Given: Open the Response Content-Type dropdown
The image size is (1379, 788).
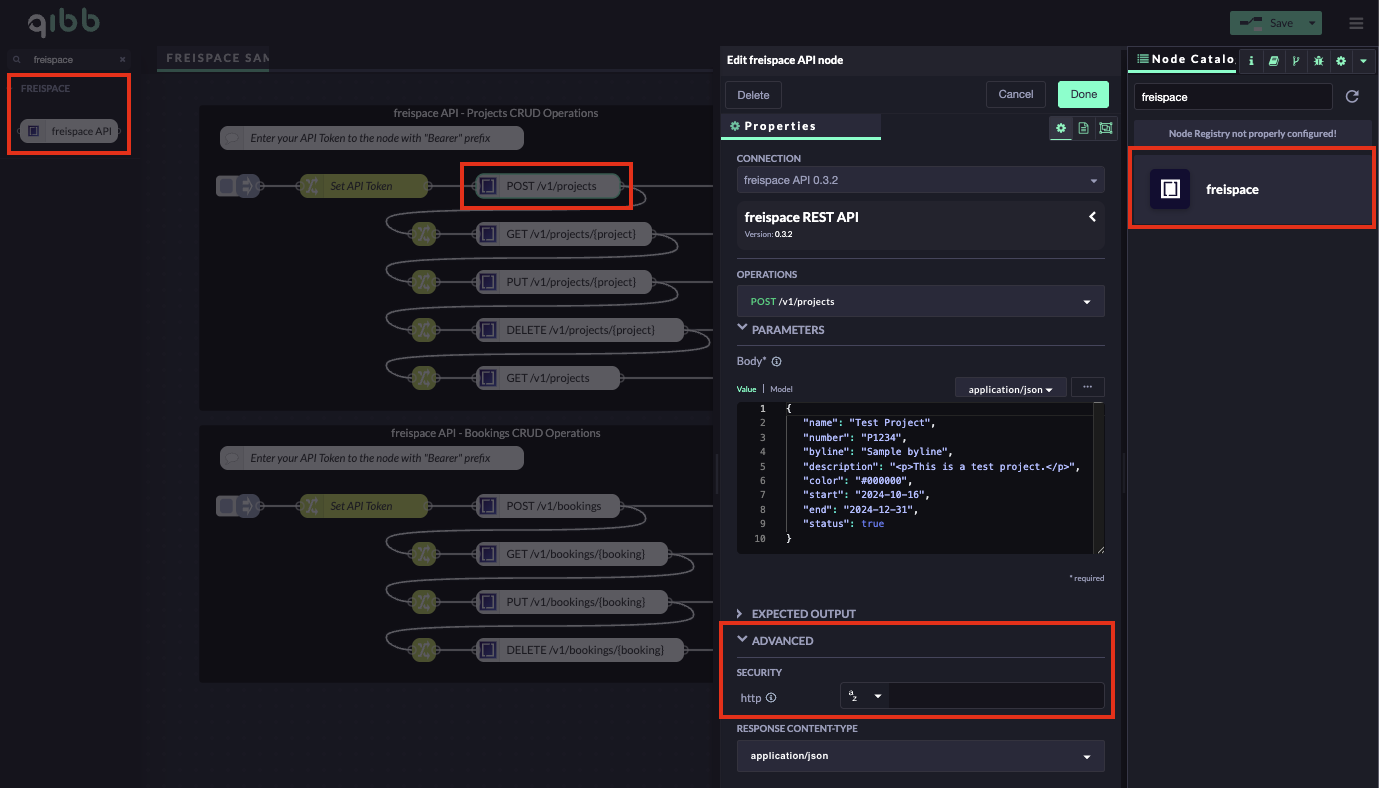Looking at the screenshot, I should [920, 756].
